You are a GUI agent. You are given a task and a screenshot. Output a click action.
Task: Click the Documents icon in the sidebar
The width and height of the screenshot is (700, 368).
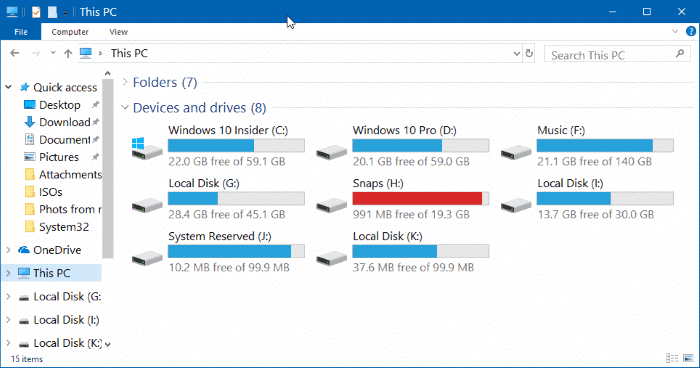29,139
